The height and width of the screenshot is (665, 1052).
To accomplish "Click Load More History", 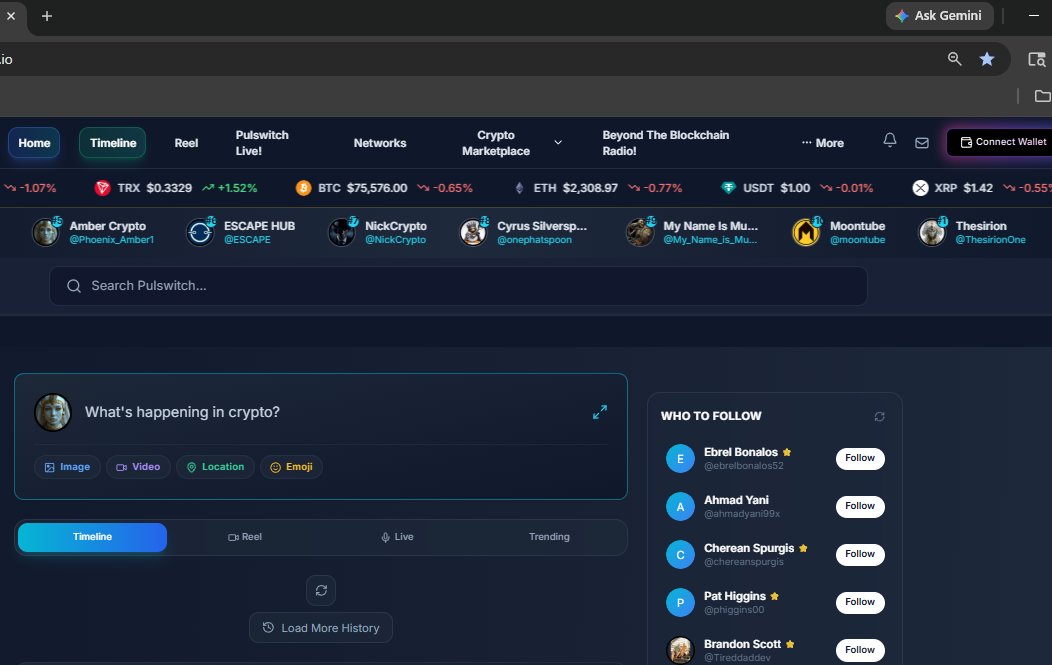I will 321,628.
